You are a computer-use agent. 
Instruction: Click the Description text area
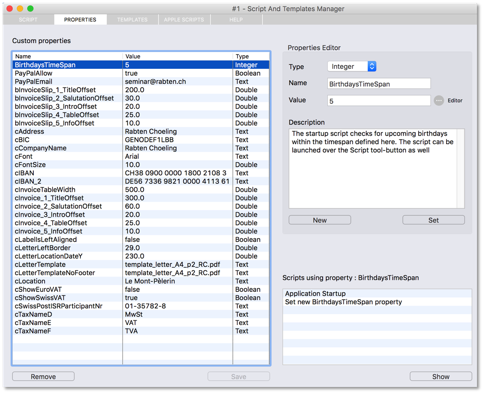tap(376, 169)
